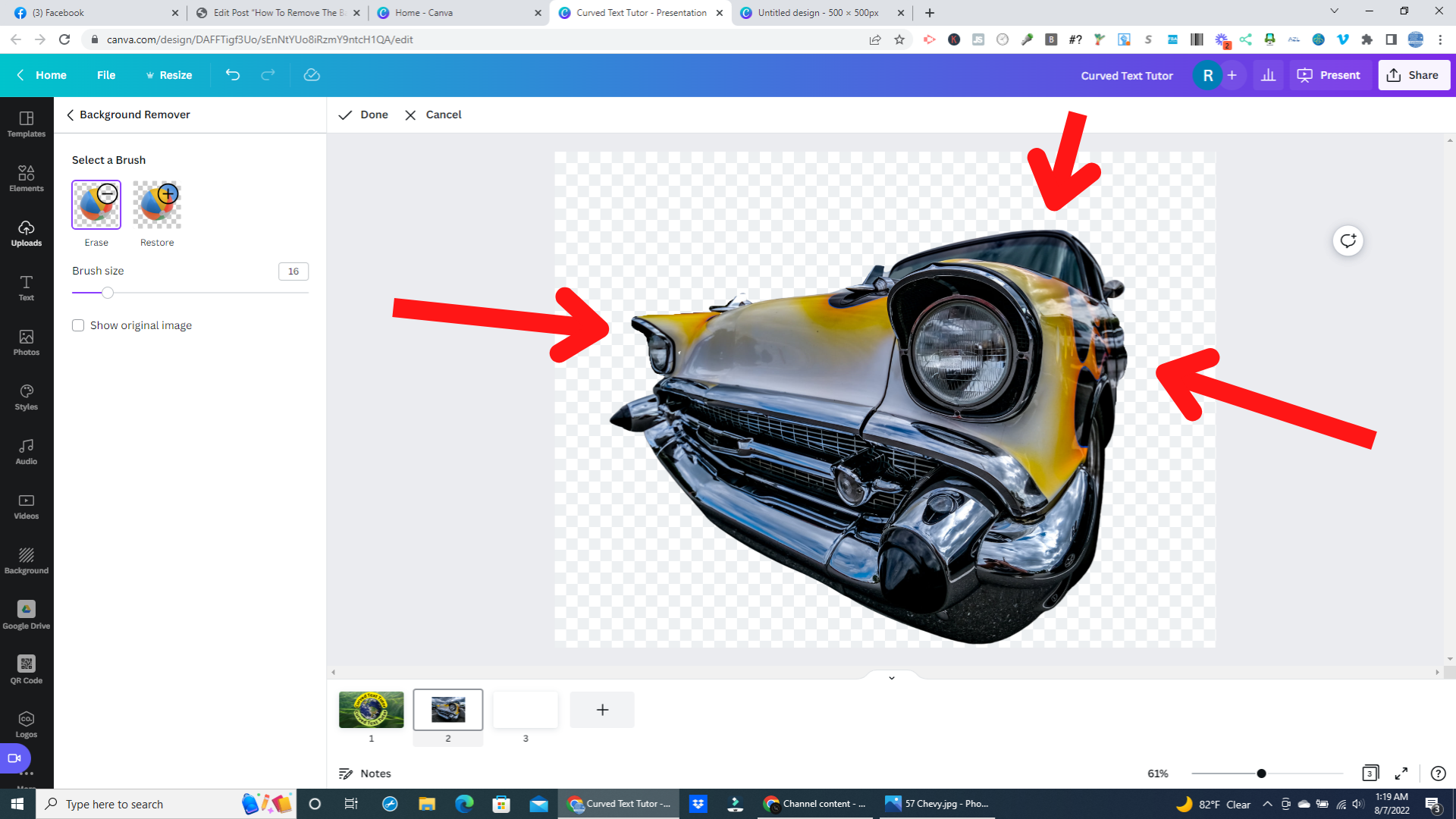Select the Erase brush
The image size is (1456, 819).
(96, 205)
